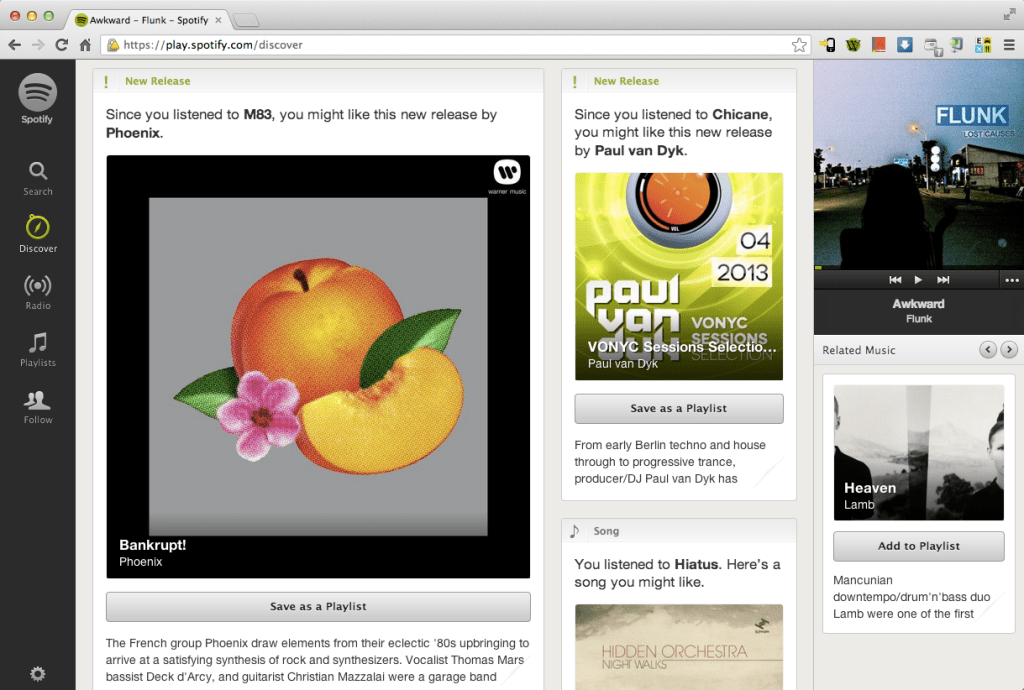Show previous Related Music item
Screen dimensions: 1024x690
pos(988,349)
